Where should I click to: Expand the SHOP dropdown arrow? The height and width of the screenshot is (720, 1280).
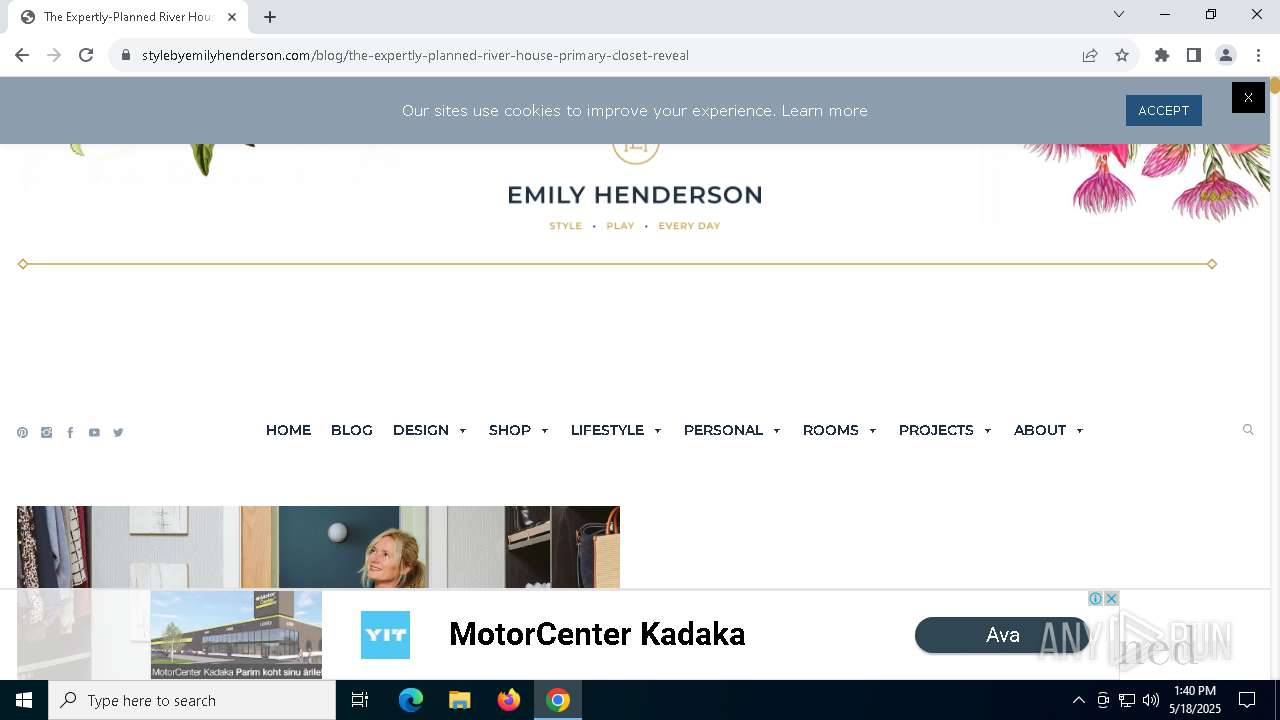point(545,431)
